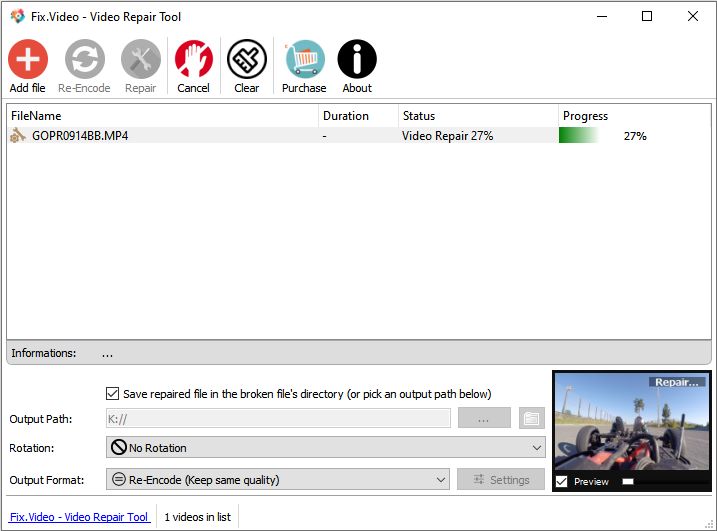Maximize the Fix.Video window

click(647, 16)
